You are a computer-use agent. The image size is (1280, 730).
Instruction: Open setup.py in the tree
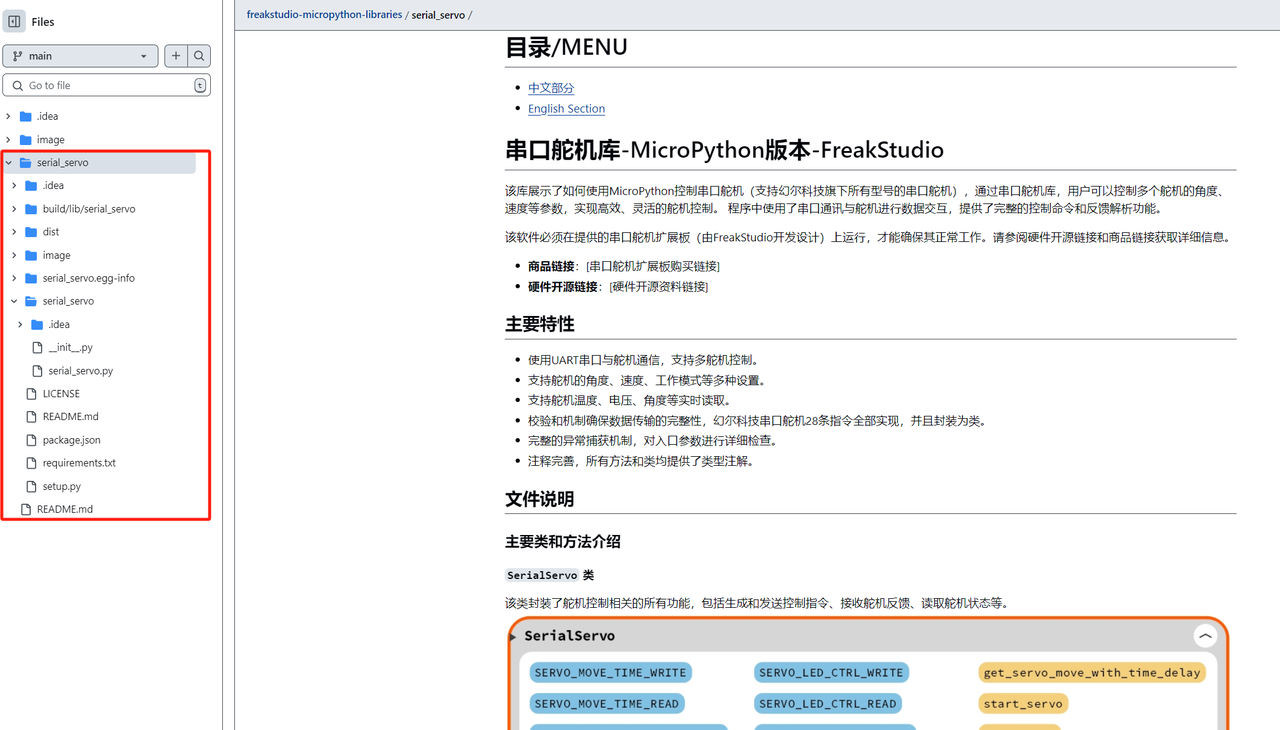pos(62,486)
